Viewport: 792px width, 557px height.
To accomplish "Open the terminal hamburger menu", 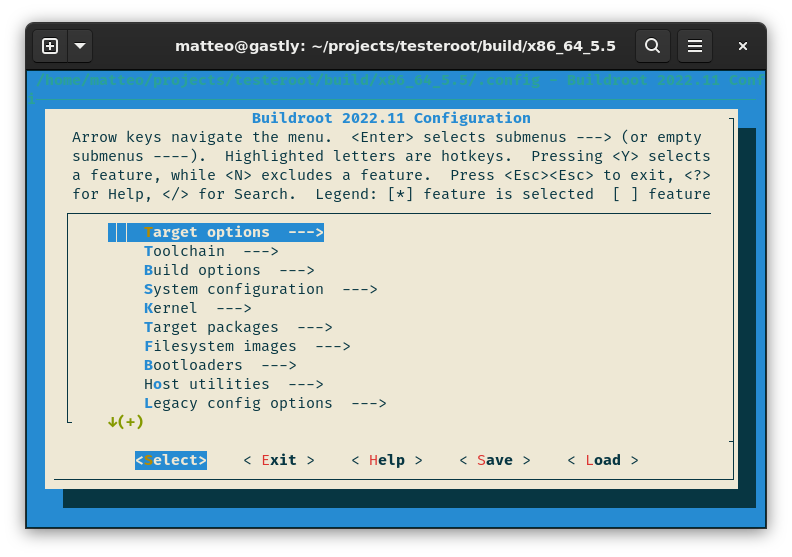I will [x=695, y=46].
